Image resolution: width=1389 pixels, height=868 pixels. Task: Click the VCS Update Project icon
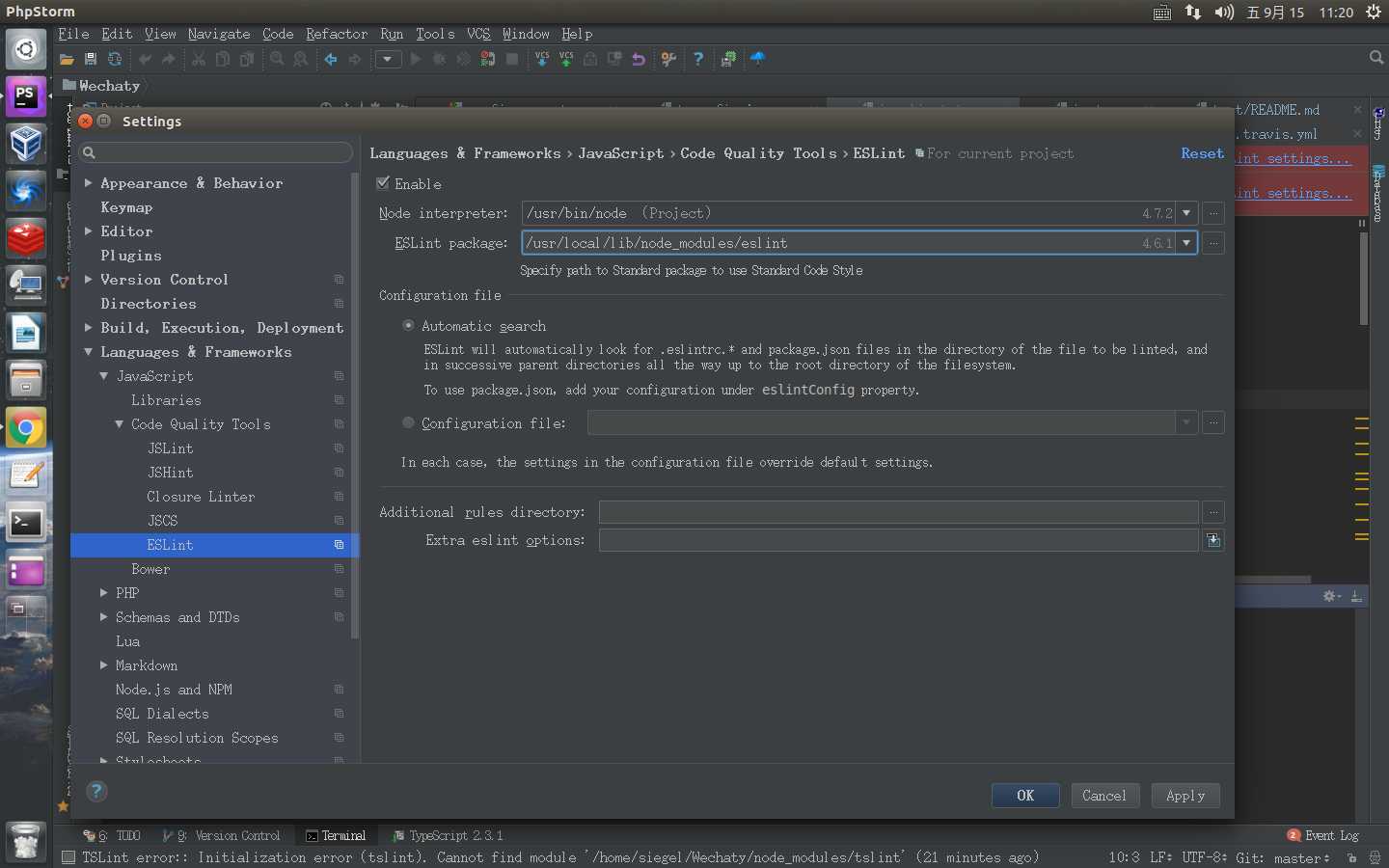click(x=542, y=60)
